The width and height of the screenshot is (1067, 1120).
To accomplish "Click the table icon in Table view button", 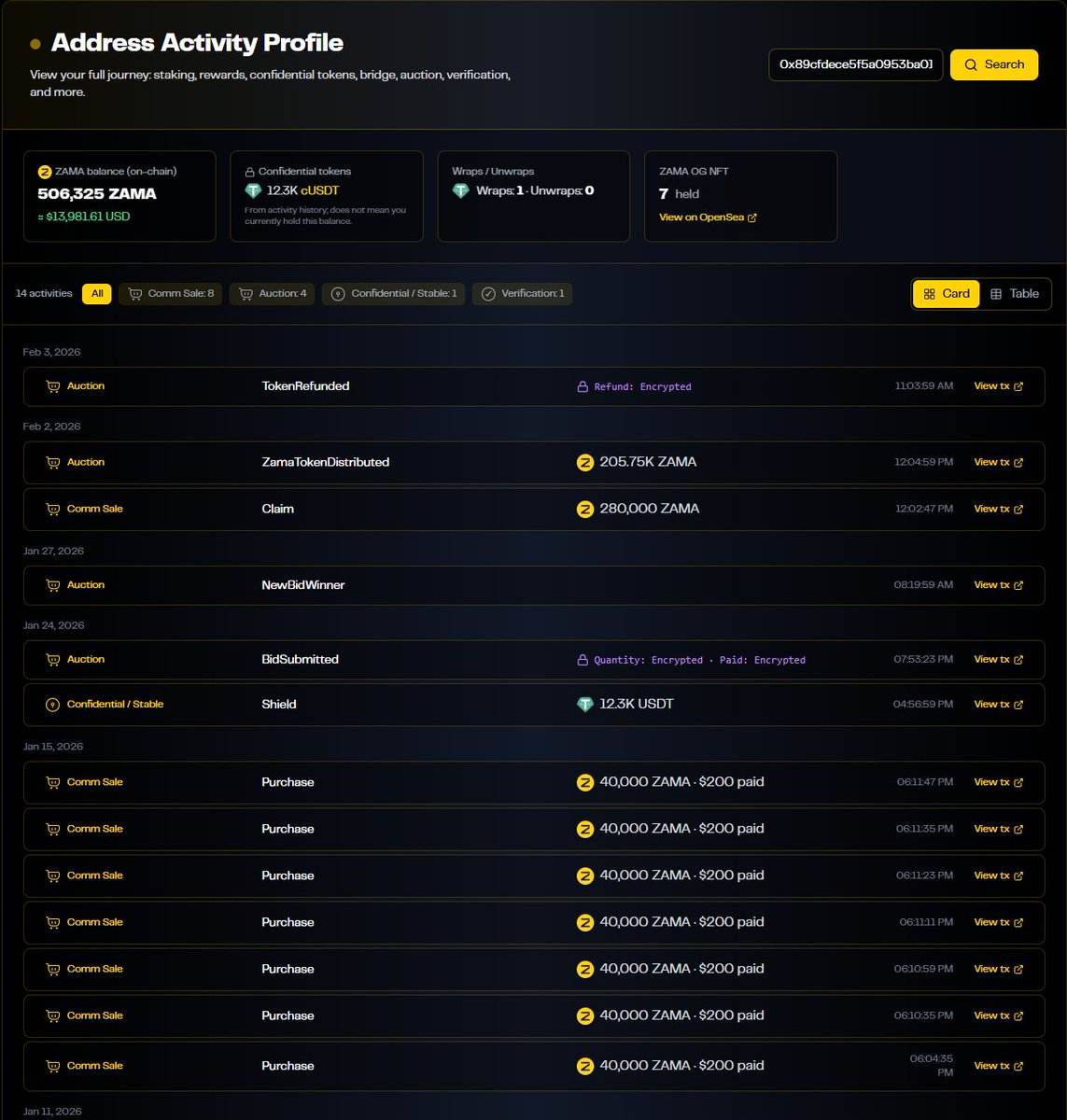I will pos(996,294).
